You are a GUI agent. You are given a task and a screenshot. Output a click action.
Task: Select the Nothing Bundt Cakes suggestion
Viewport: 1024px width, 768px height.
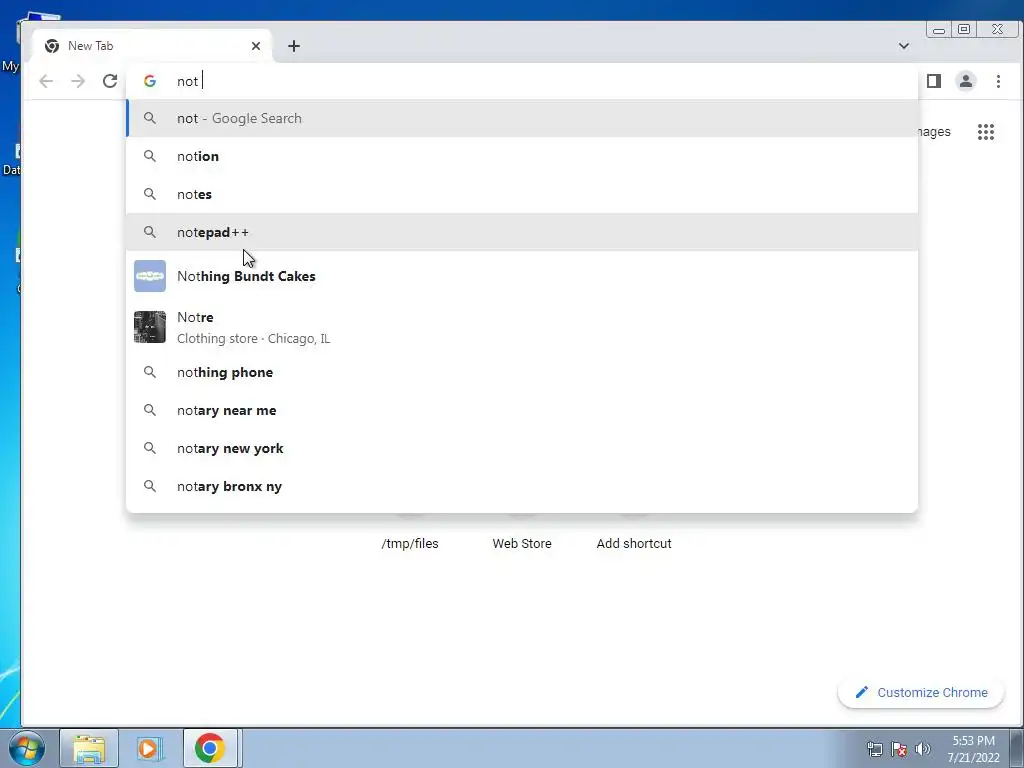(522, 276)
